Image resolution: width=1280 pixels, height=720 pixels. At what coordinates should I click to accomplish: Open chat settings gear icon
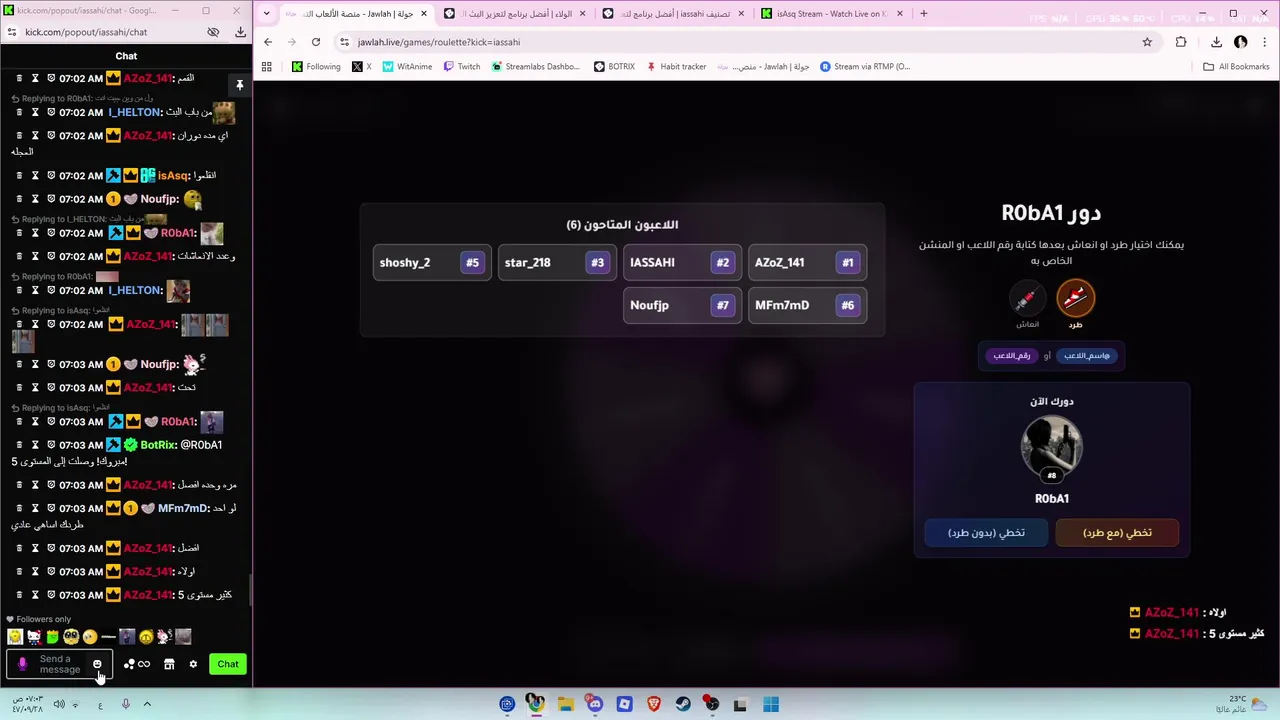click(x=193, y=664)
